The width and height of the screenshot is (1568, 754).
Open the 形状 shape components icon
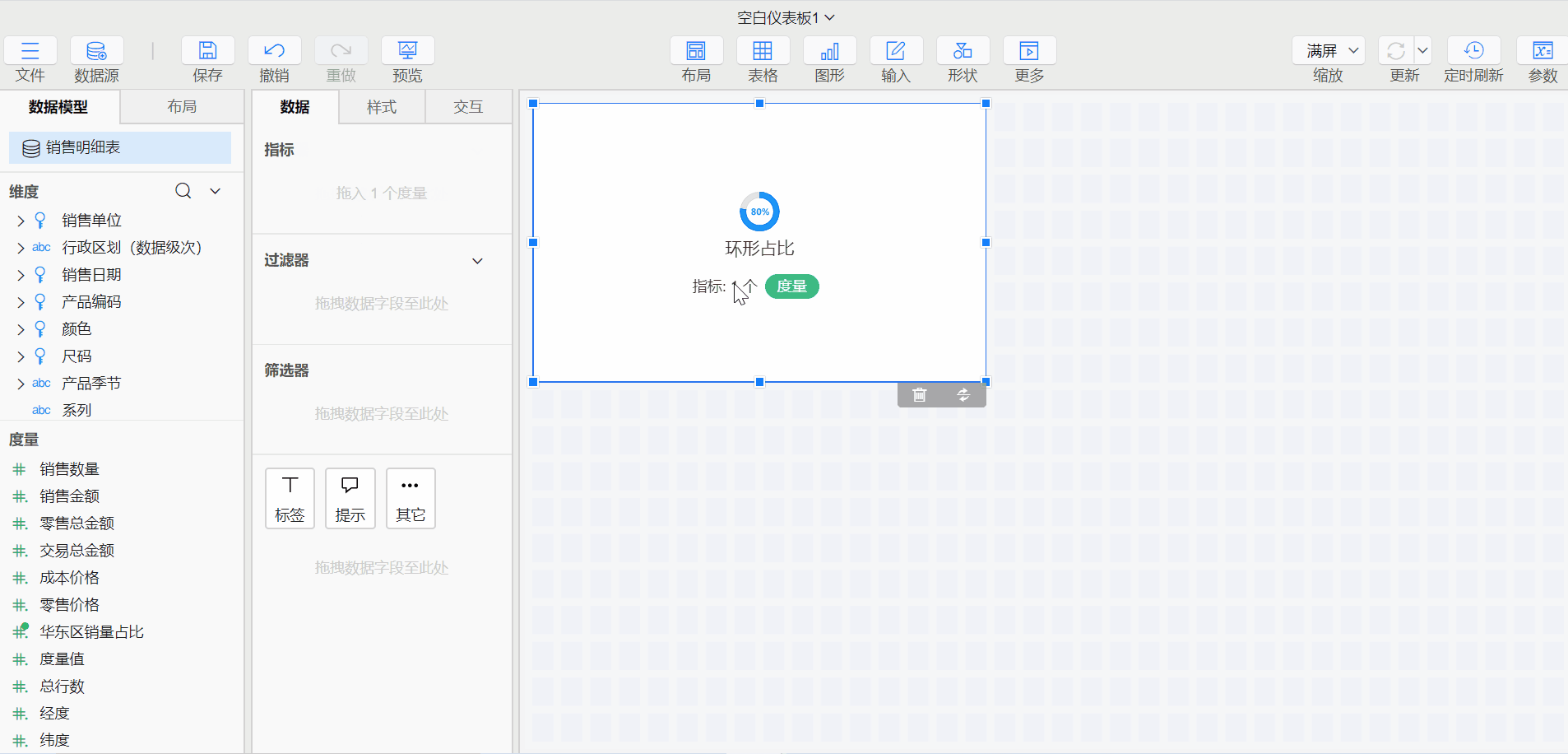(x=963, y=51)
